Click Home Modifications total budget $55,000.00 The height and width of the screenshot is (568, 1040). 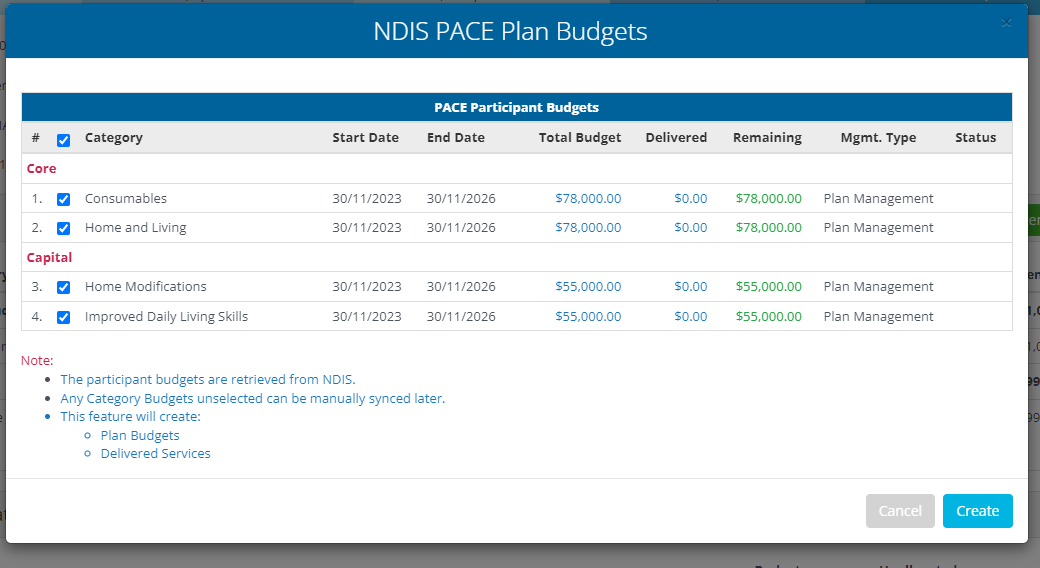tap(588, 287)
